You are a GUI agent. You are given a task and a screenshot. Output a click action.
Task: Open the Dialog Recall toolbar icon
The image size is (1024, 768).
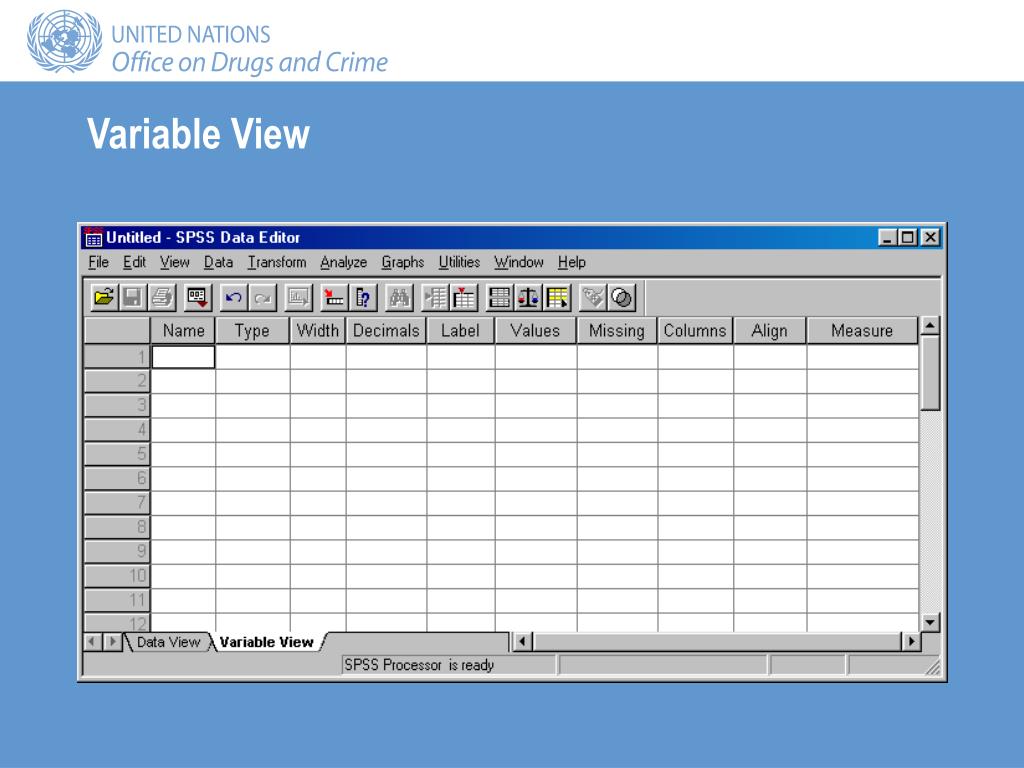click(x=197, y=298)
